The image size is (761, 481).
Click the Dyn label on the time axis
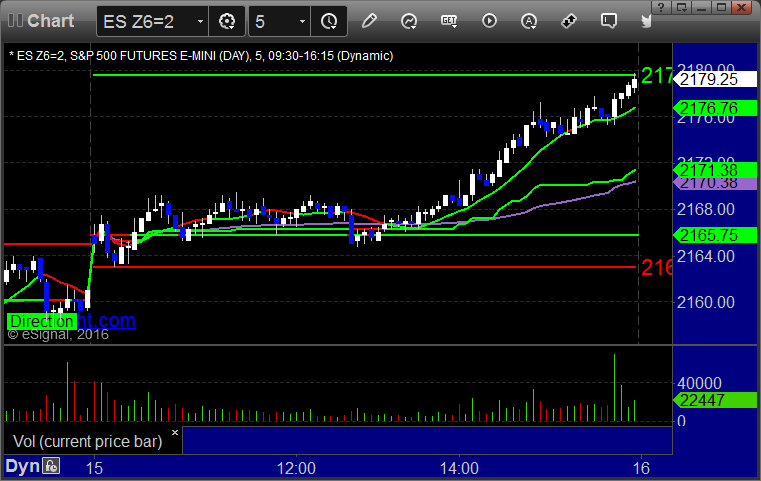pos(22,466)
